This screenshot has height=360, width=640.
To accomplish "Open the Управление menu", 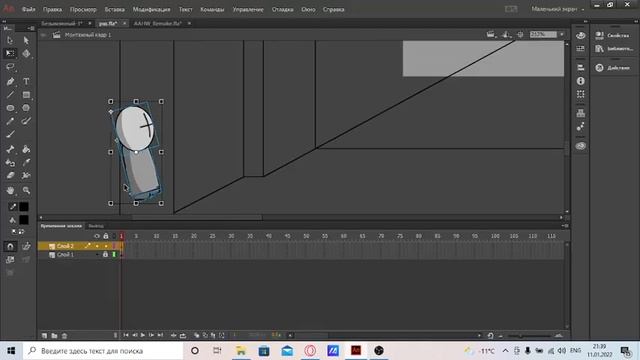I will pos(248,9).
